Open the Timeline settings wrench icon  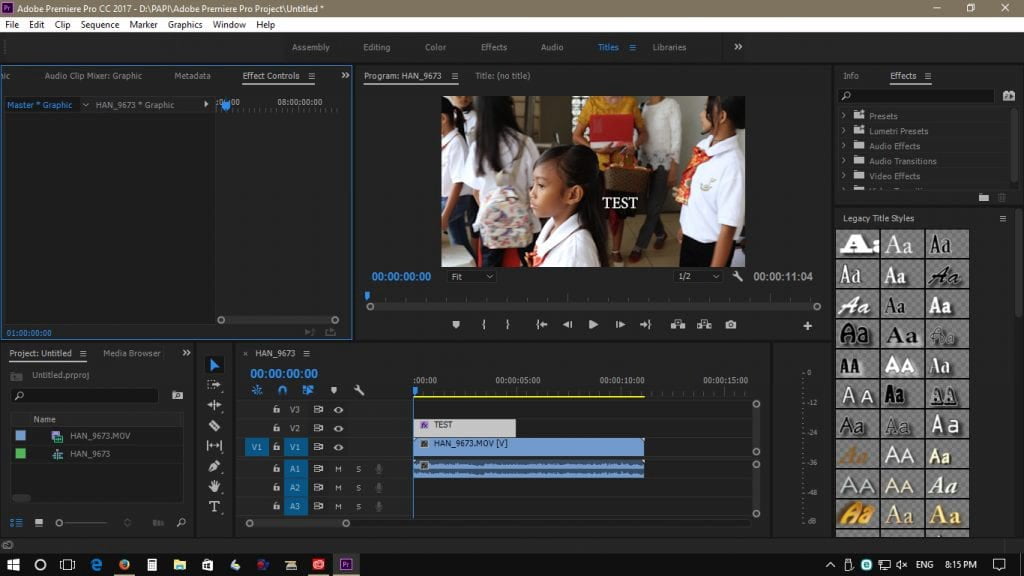(x=358, y=390)
